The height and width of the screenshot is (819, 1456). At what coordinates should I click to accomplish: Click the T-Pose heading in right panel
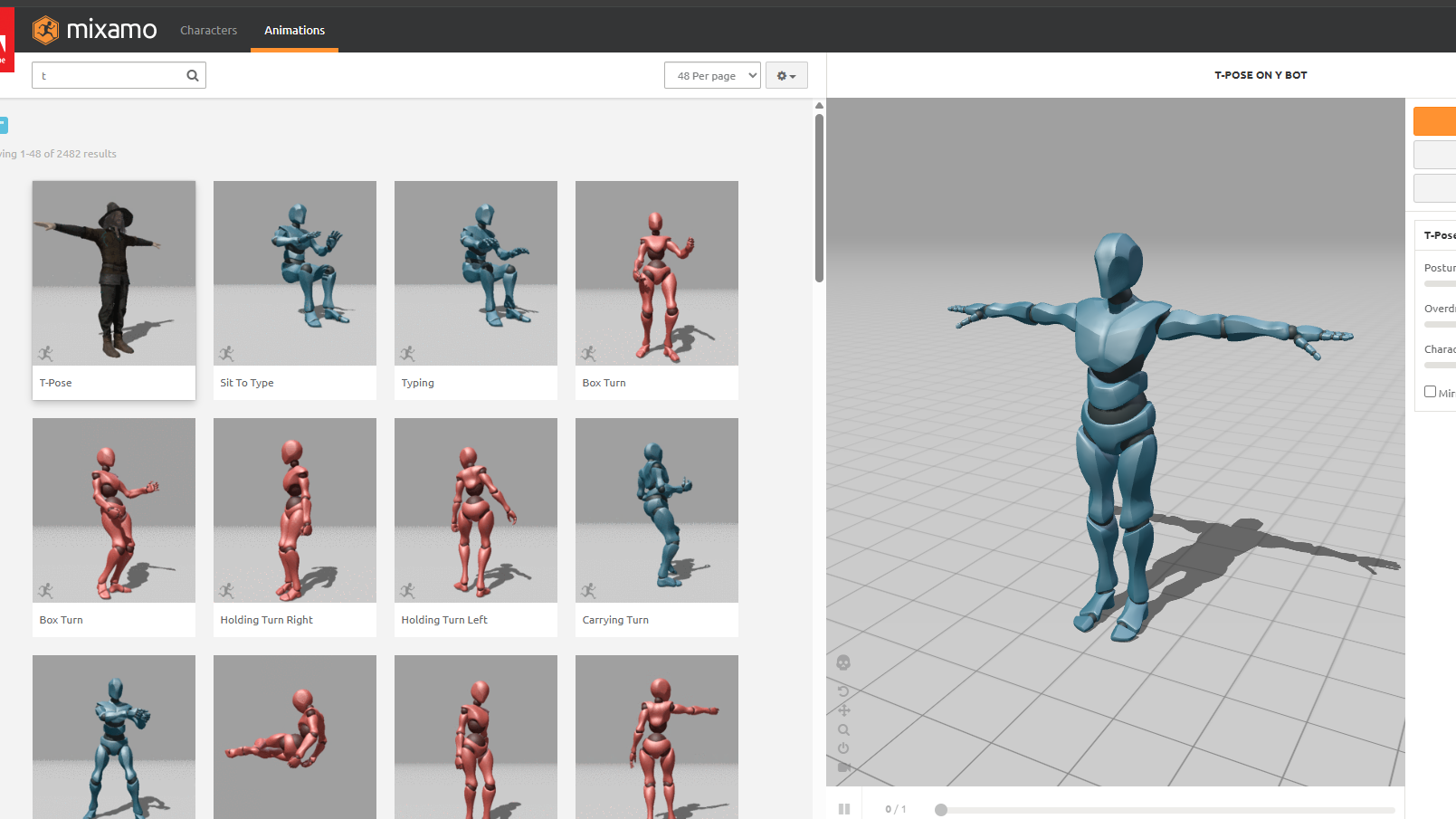pyautogui.click(x=1440, y=235)
